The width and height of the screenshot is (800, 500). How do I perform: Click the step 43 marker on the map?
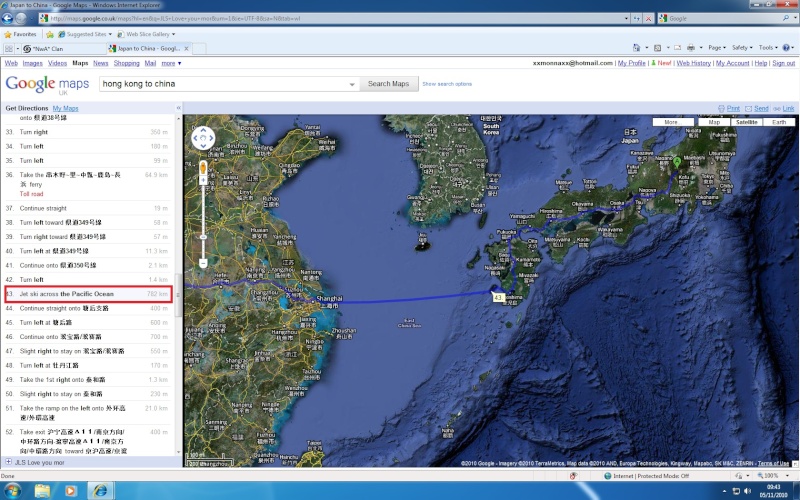498,297
